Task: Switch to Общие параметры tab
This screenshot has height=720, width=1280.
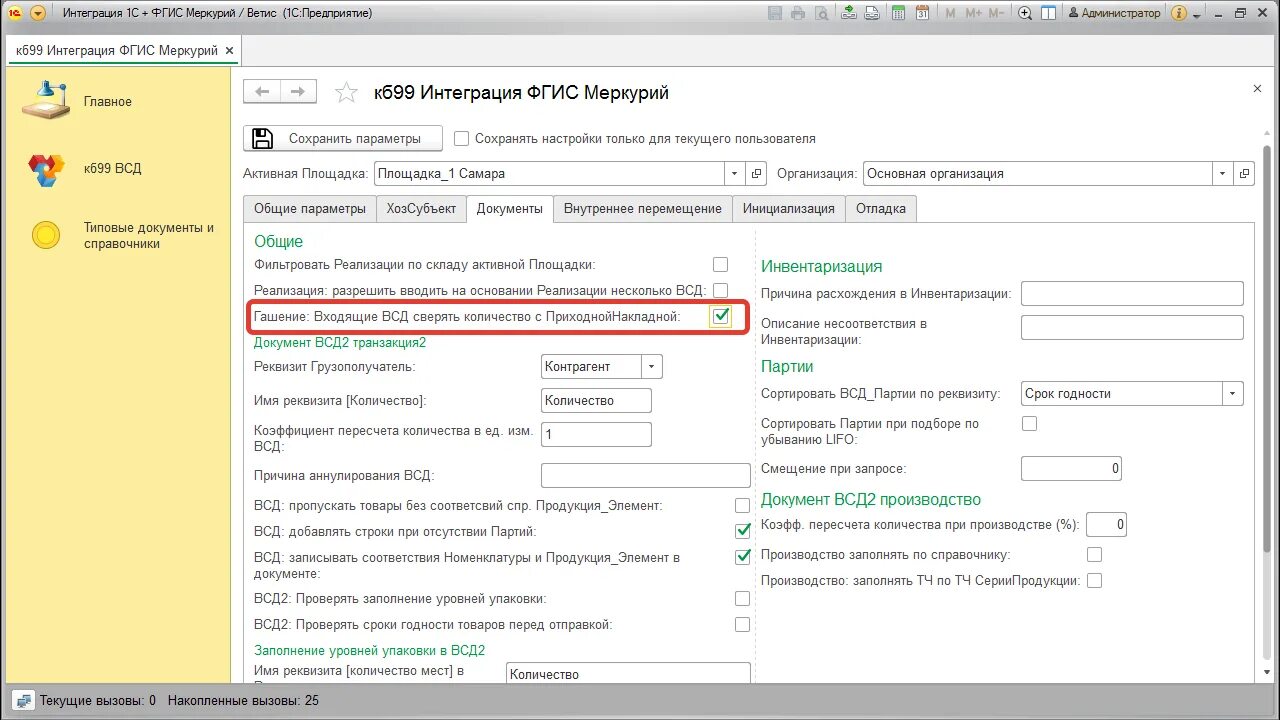Action: click(309, 209)
